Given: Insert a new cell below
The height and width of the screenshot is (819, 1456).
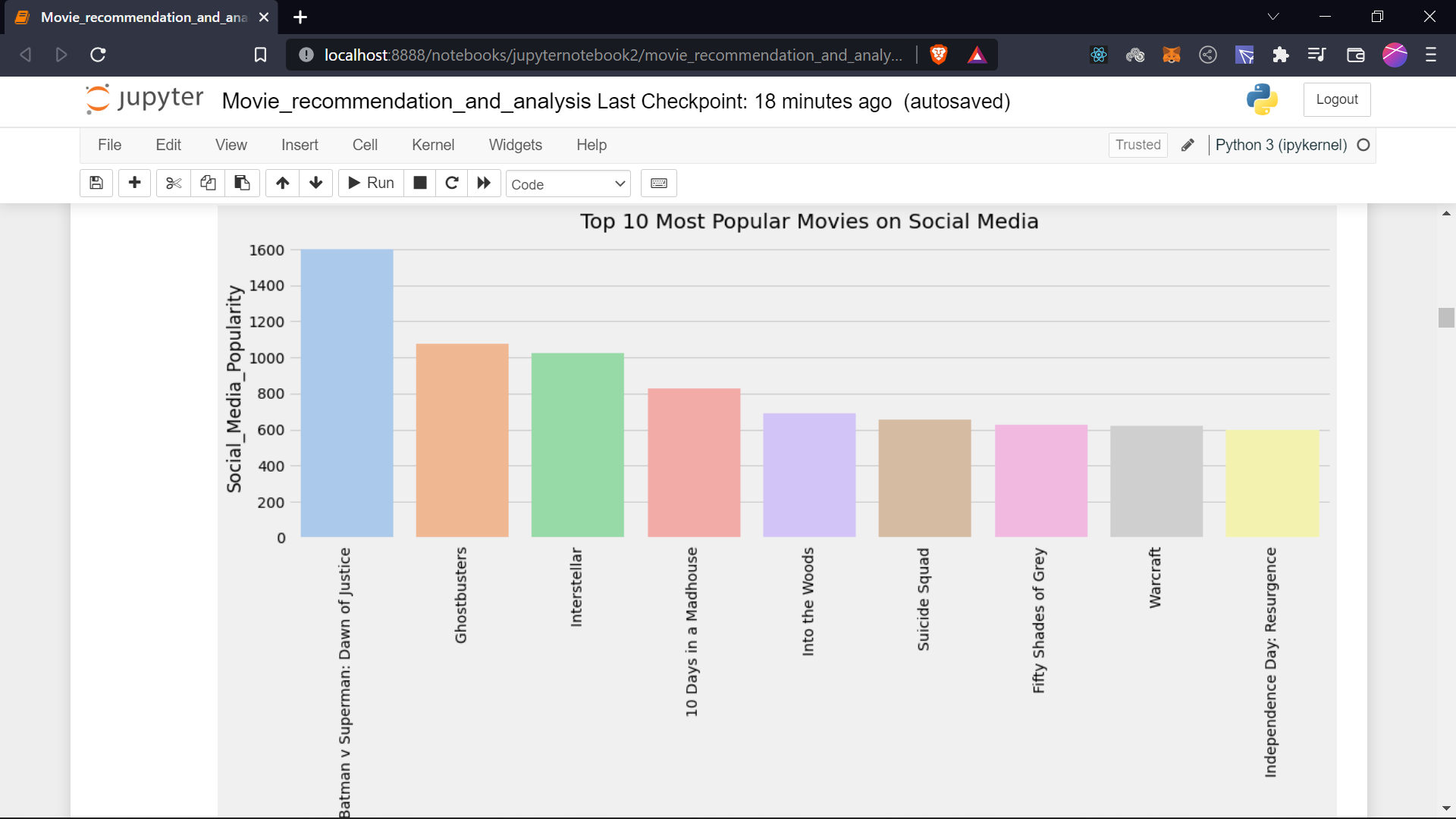Looking at the screenshot, I should [x=134, y=183].
